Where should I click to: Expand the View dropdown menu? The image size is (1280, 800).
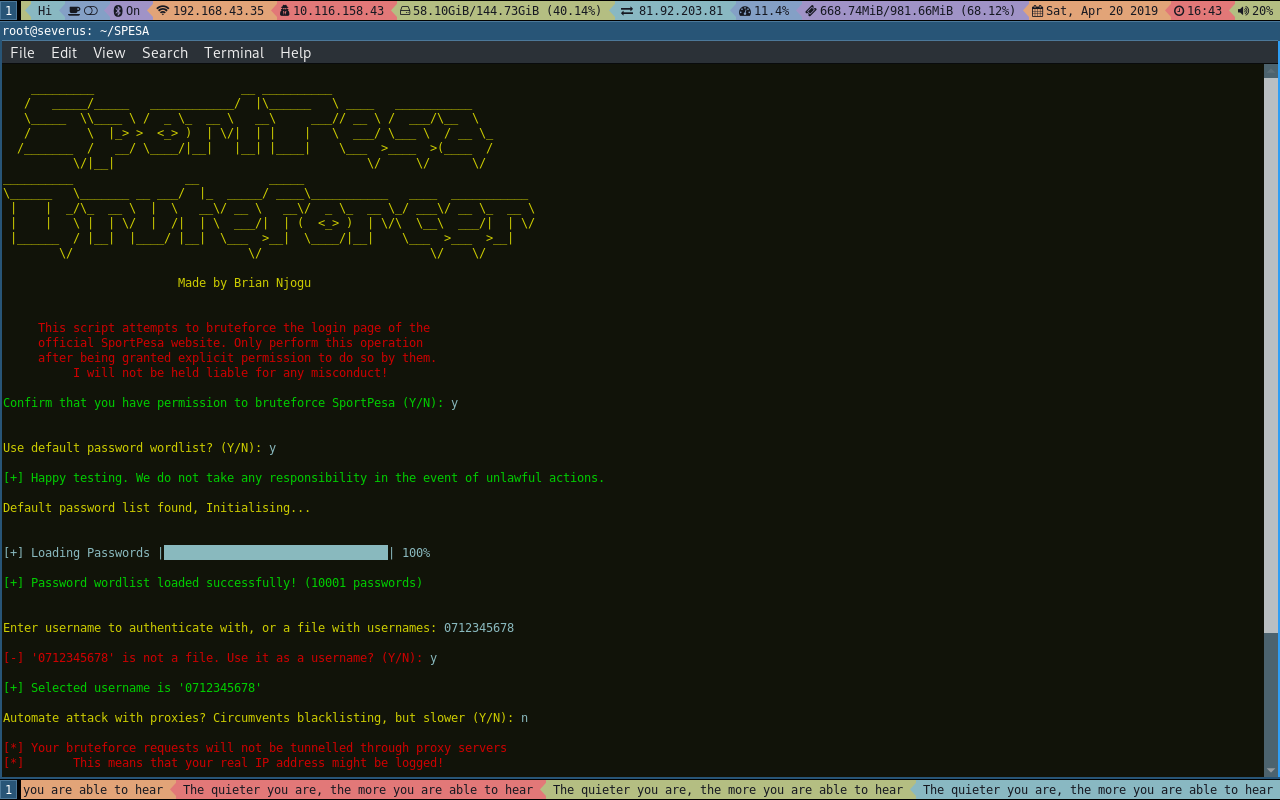pyautogui.click(x=108, y=52)
